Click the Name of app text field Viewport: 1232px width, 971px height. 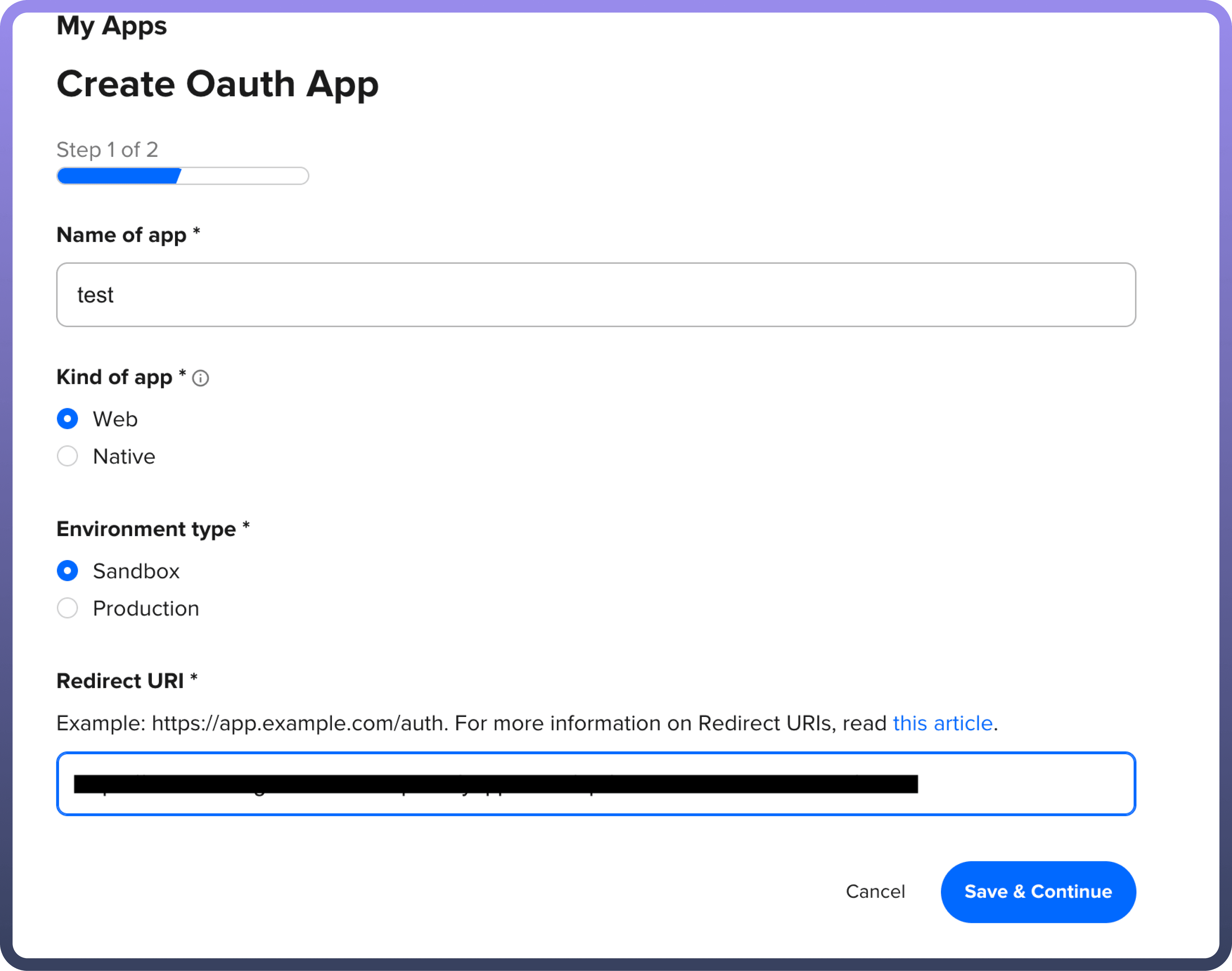point(596,295)
